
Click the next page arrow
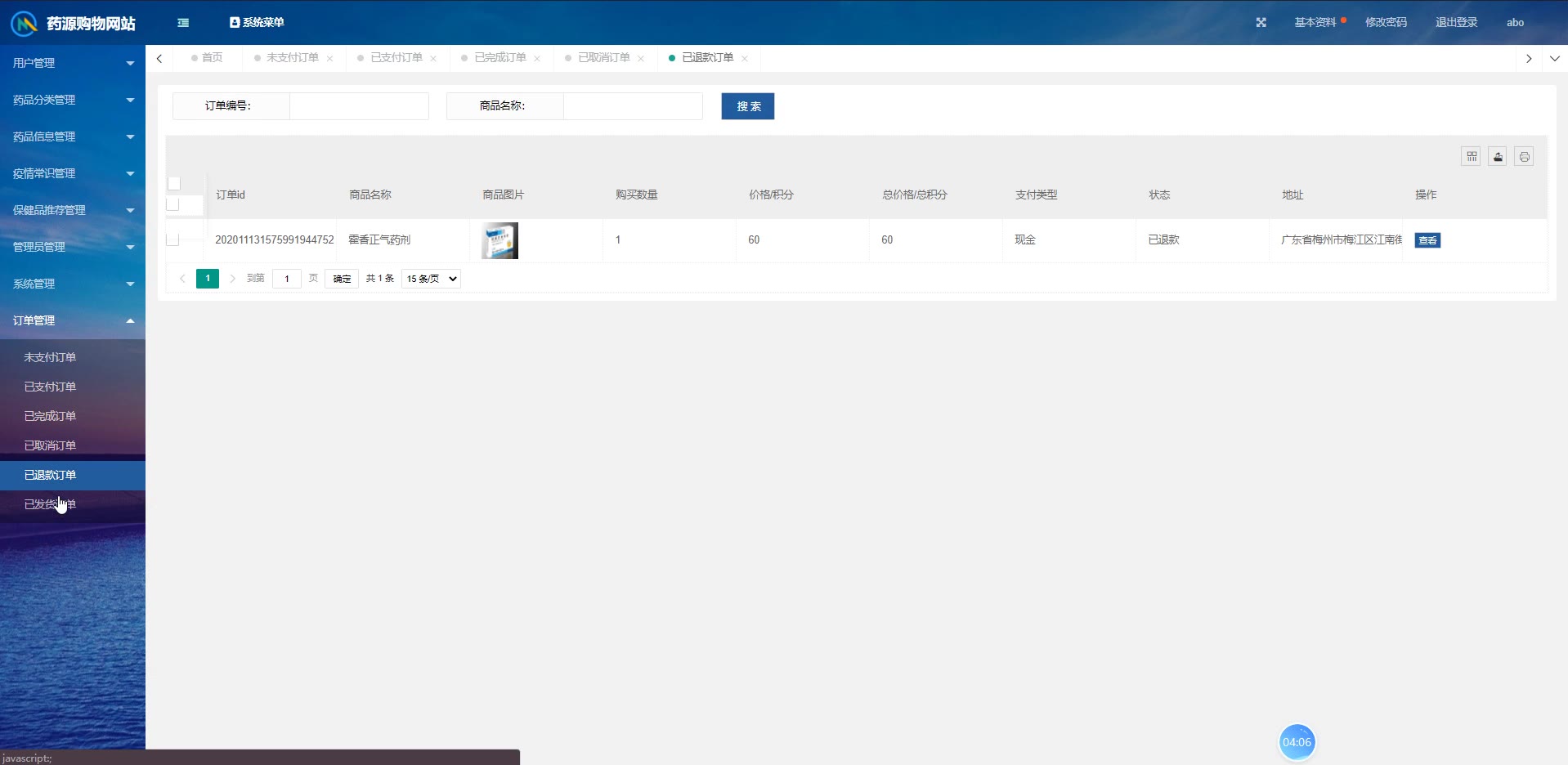click(x=233, y=279)
